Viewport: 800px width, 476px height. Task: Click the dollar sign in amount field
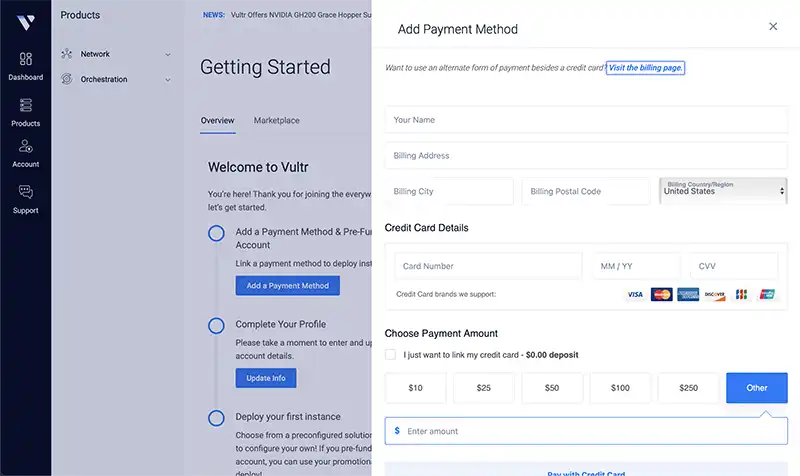(397, 431)
